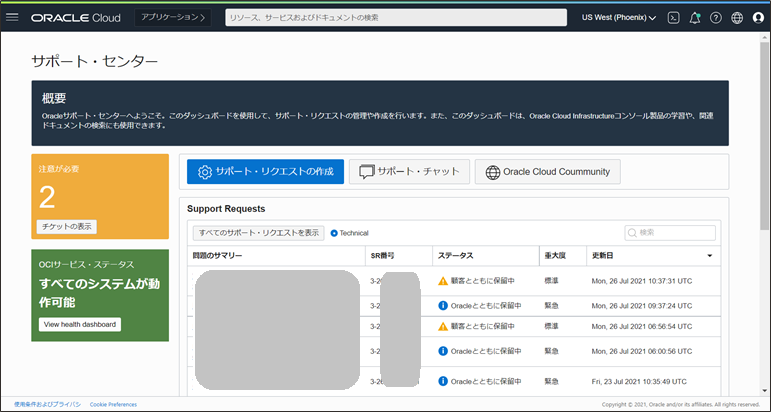The height and width of the screenshot is (412, 771).
Task: Click すべてのシステムが動作可能 status text
Action: point(99,293)
